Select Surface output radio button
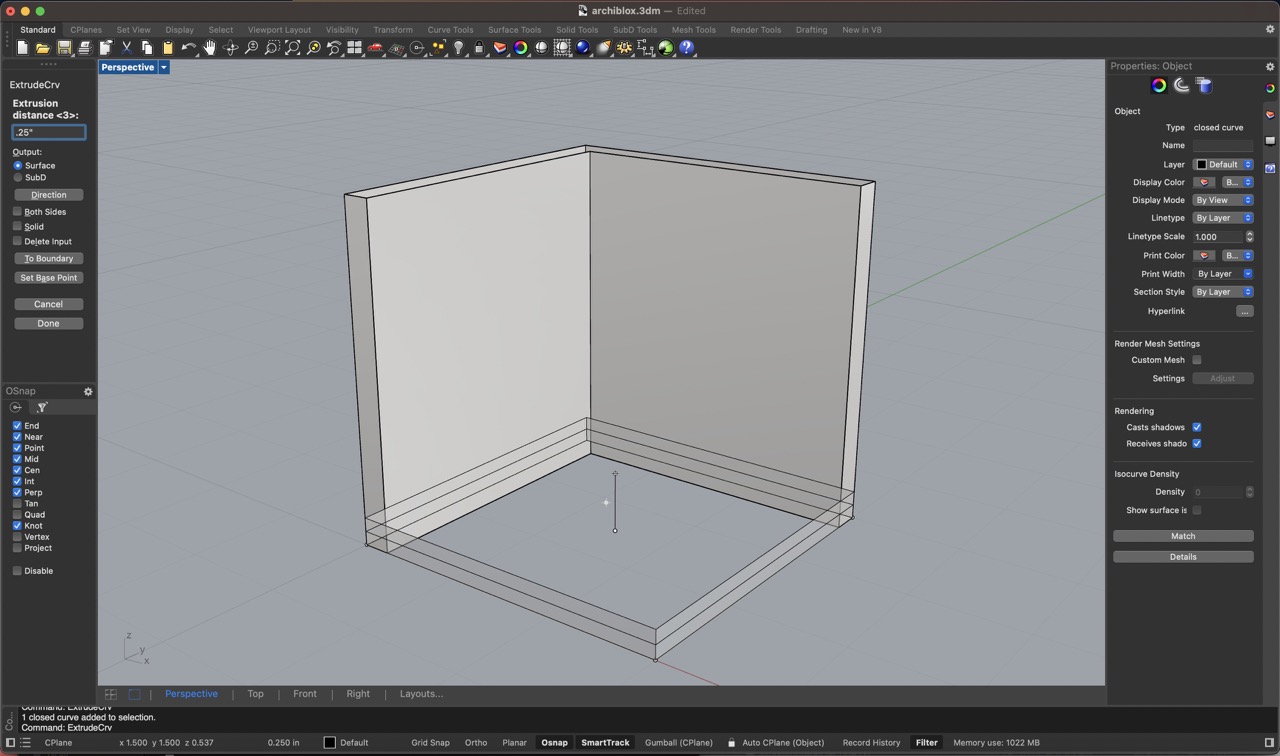 pos(18,165)
